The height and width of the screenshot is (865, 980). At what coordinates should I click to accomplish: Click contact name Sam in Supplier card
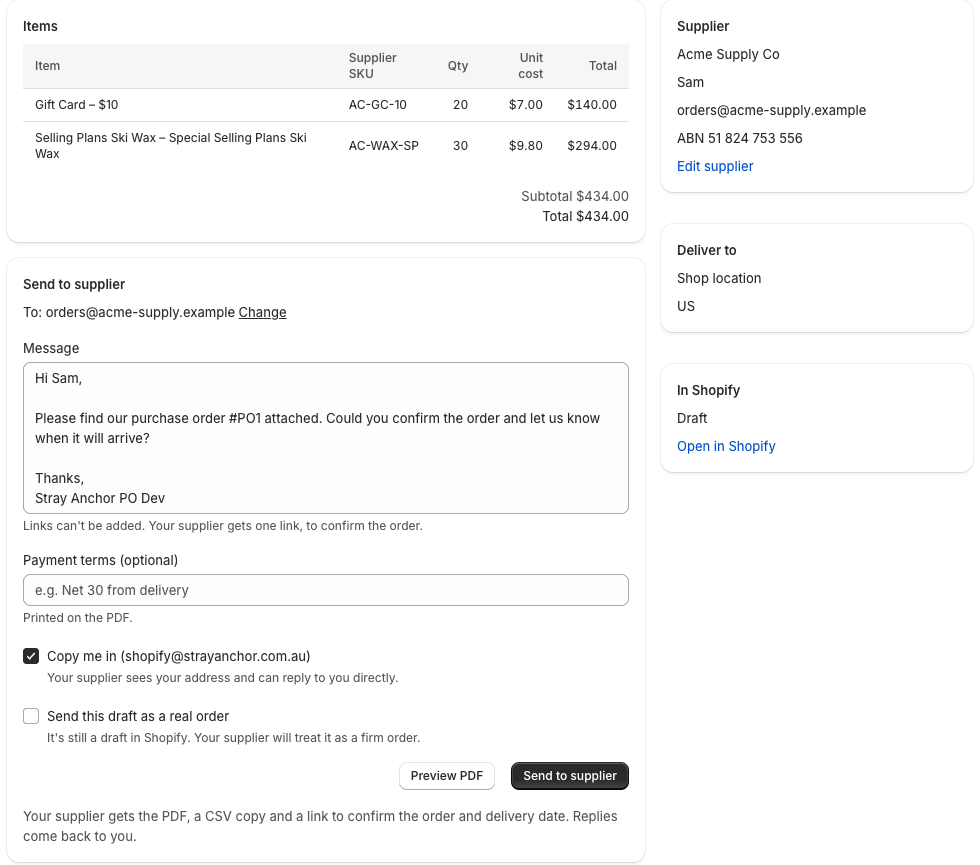click(690, 82)
